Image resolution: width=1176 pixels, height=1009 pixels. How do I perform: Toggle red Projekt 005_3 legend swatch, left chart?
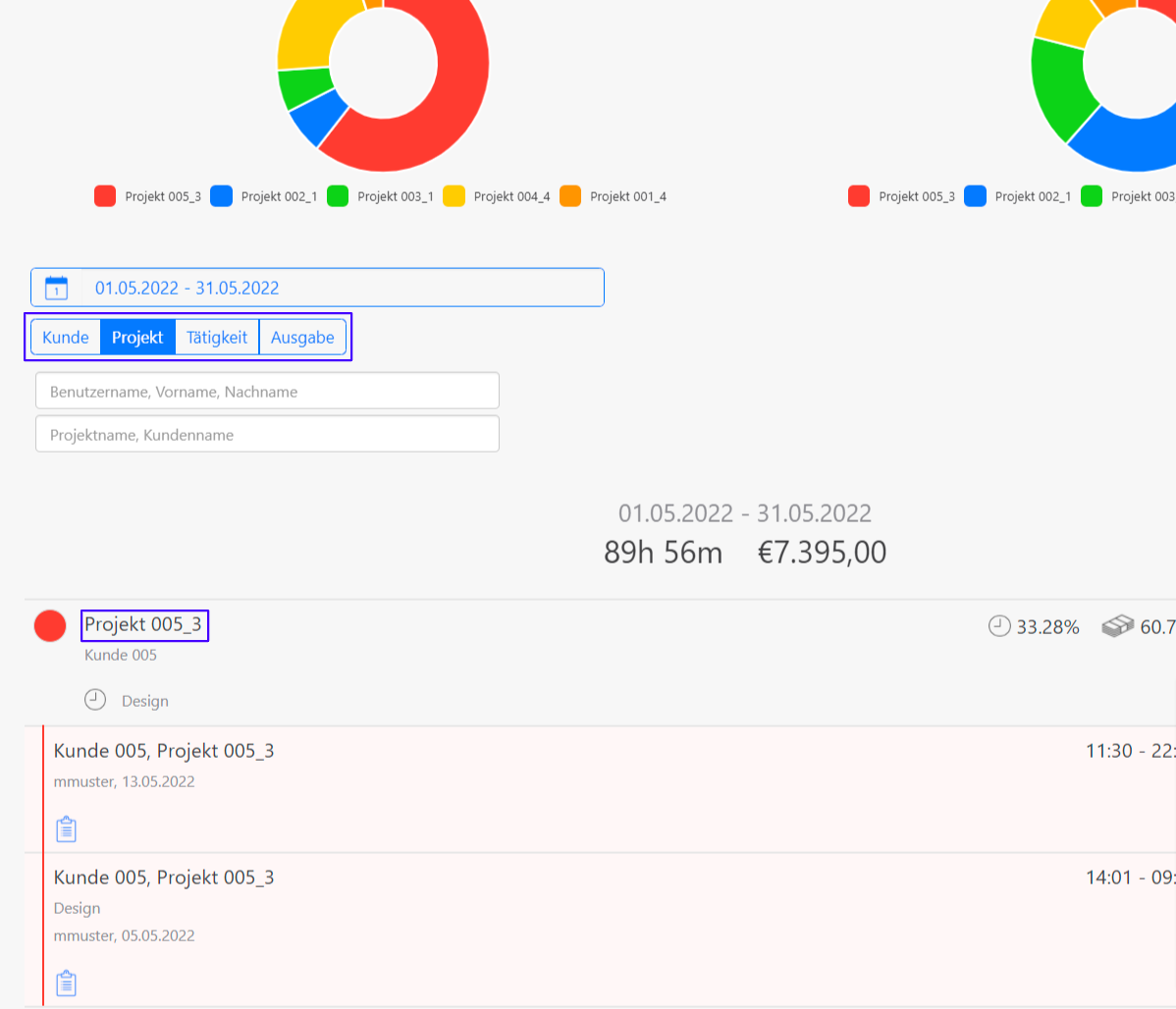(x=105, y=196)
